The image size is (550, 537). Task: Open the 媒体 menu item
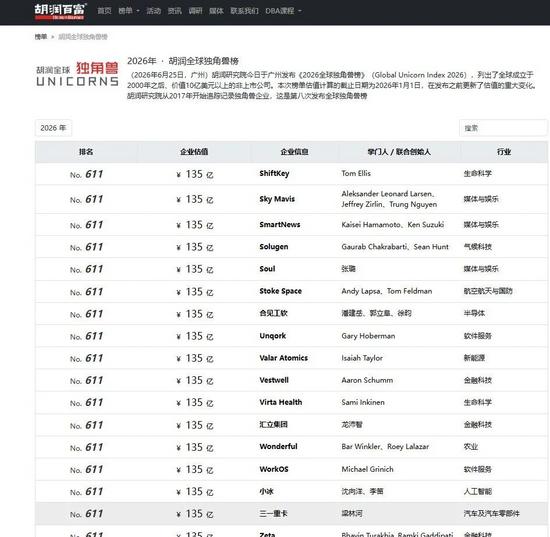[216, 11]
